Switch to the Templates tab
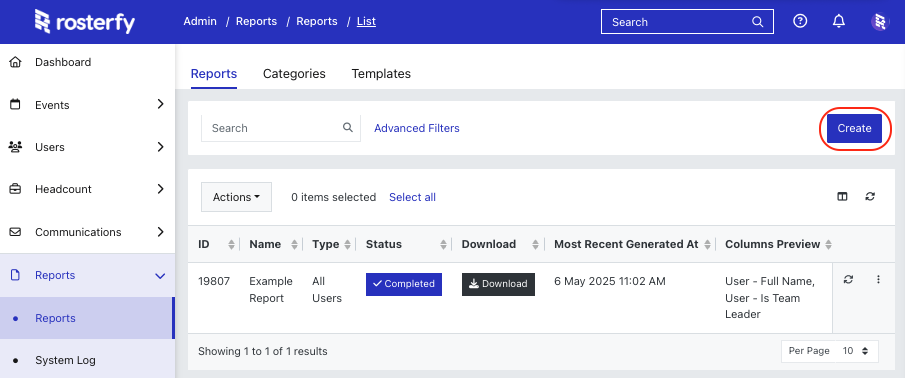This screenshot has width=905, height=378. click(x=381, y=74)
